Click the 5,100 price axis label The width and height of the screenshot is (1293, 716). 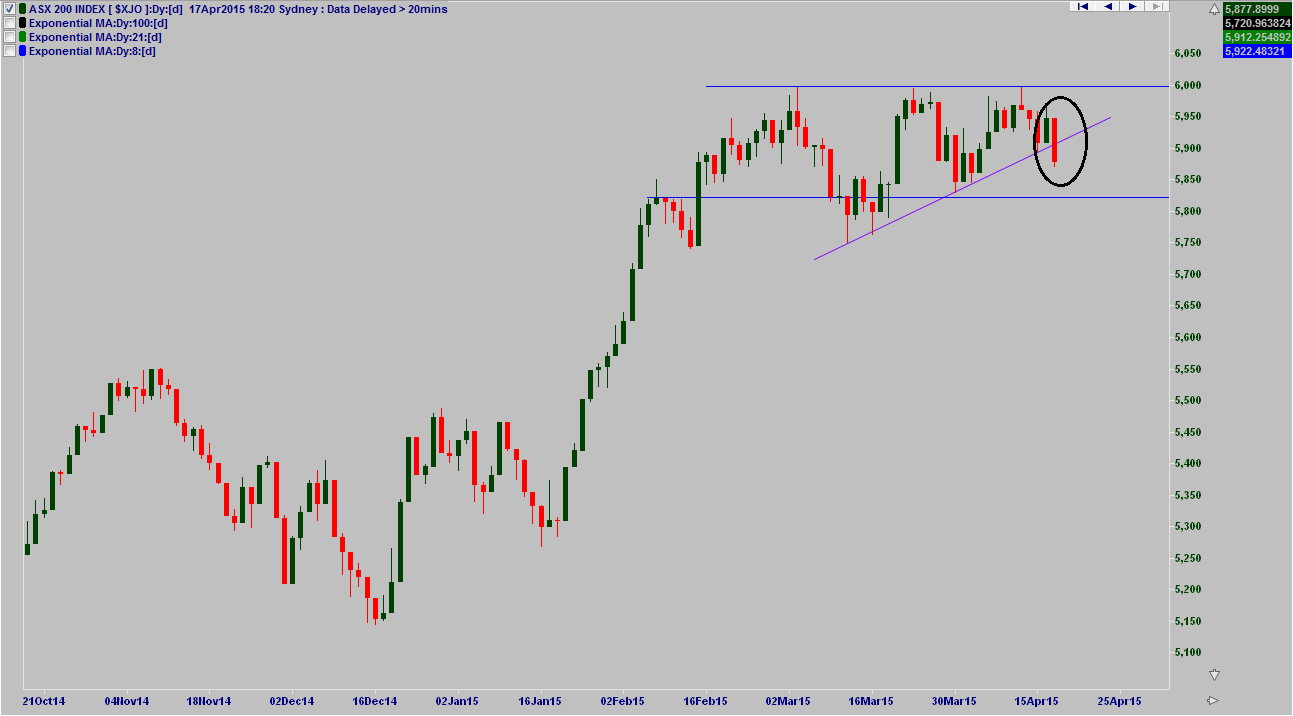1187,653
